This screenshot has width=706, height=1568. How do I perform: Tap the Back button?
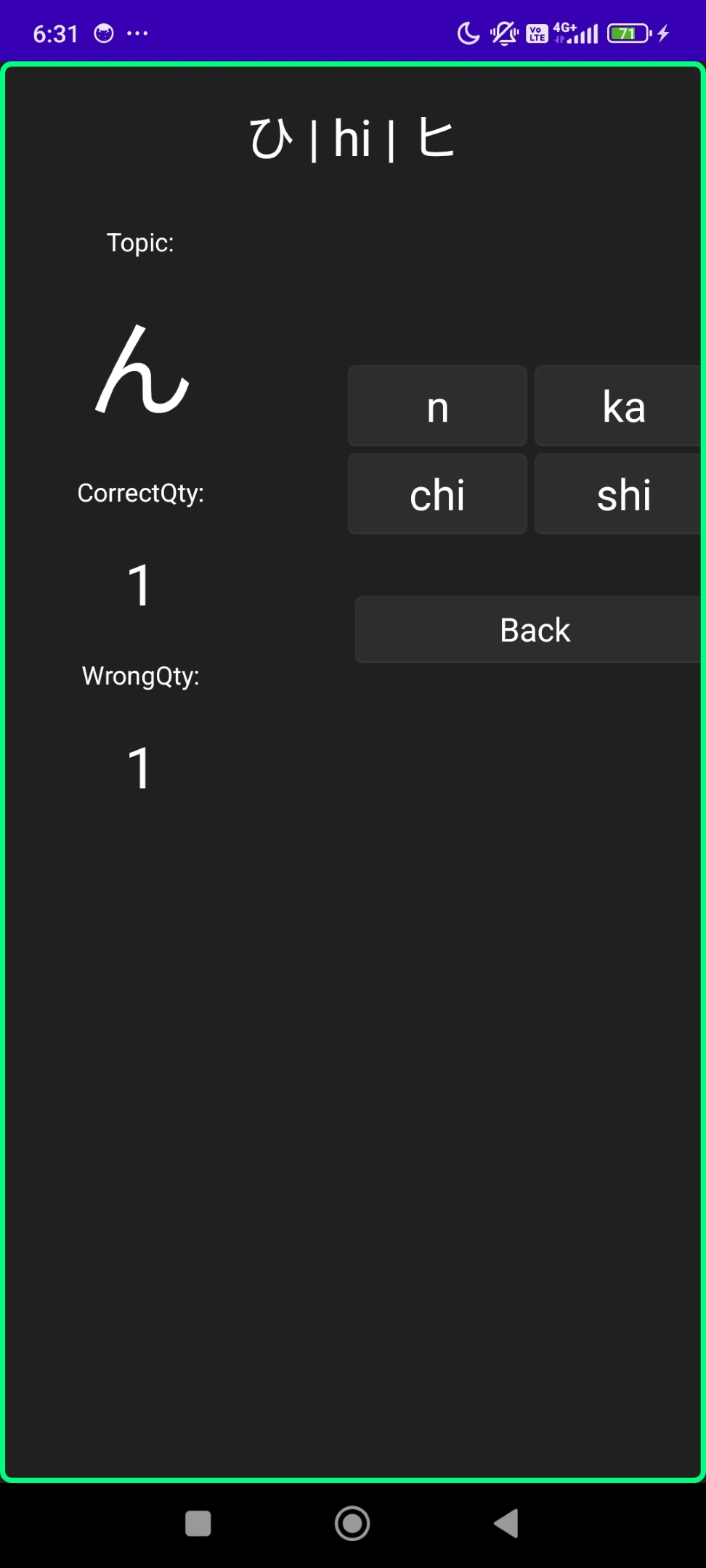click(529, 629)
